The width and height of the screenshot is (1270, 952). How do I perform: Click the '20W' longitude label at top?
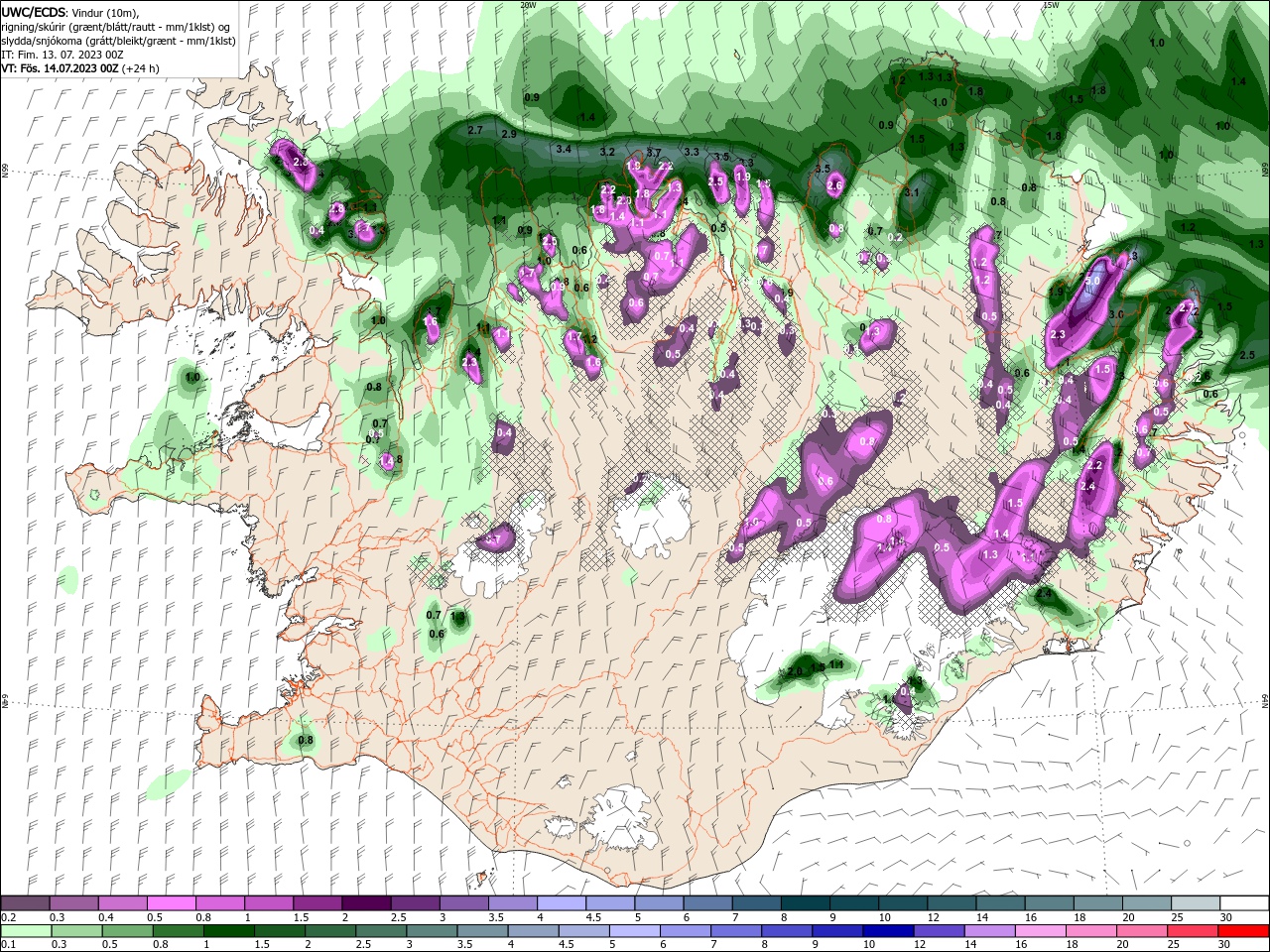(528, 5)
